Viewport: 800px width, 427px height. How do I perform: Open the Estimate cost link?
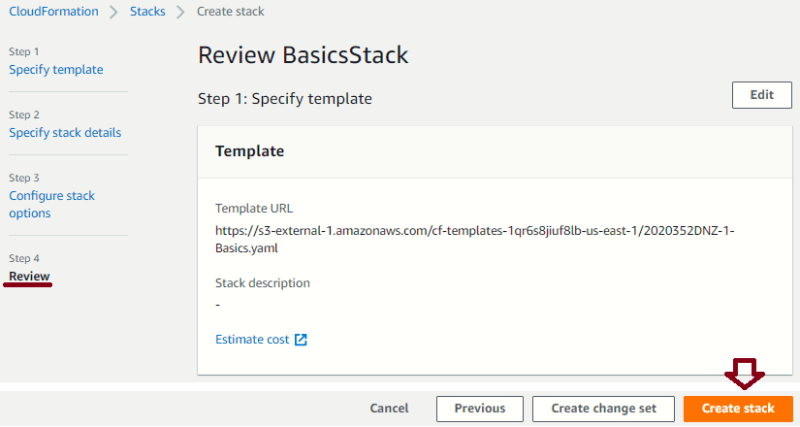(252, 340)
